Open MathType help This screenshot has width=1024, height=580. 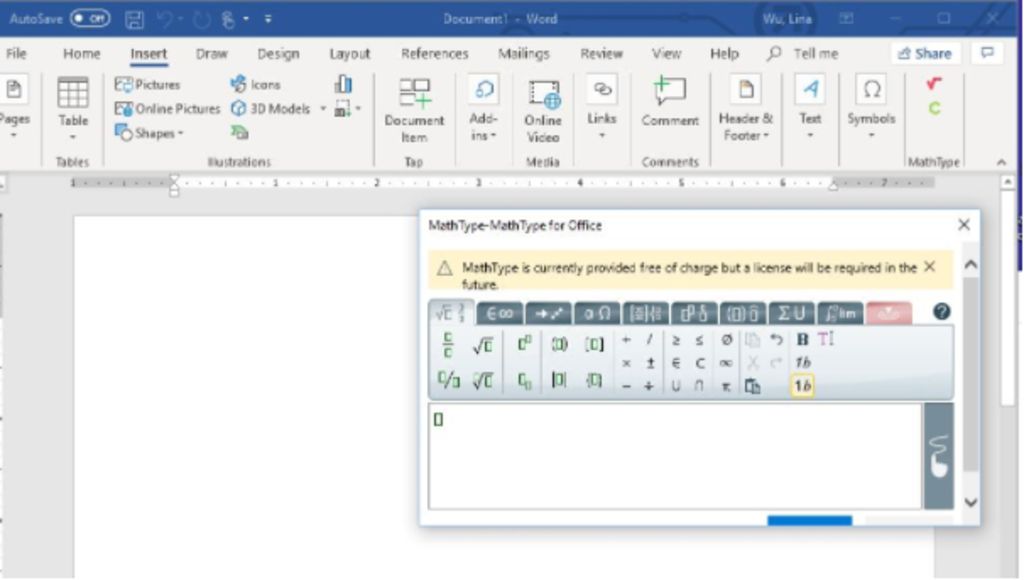click(x=941, y=312)
